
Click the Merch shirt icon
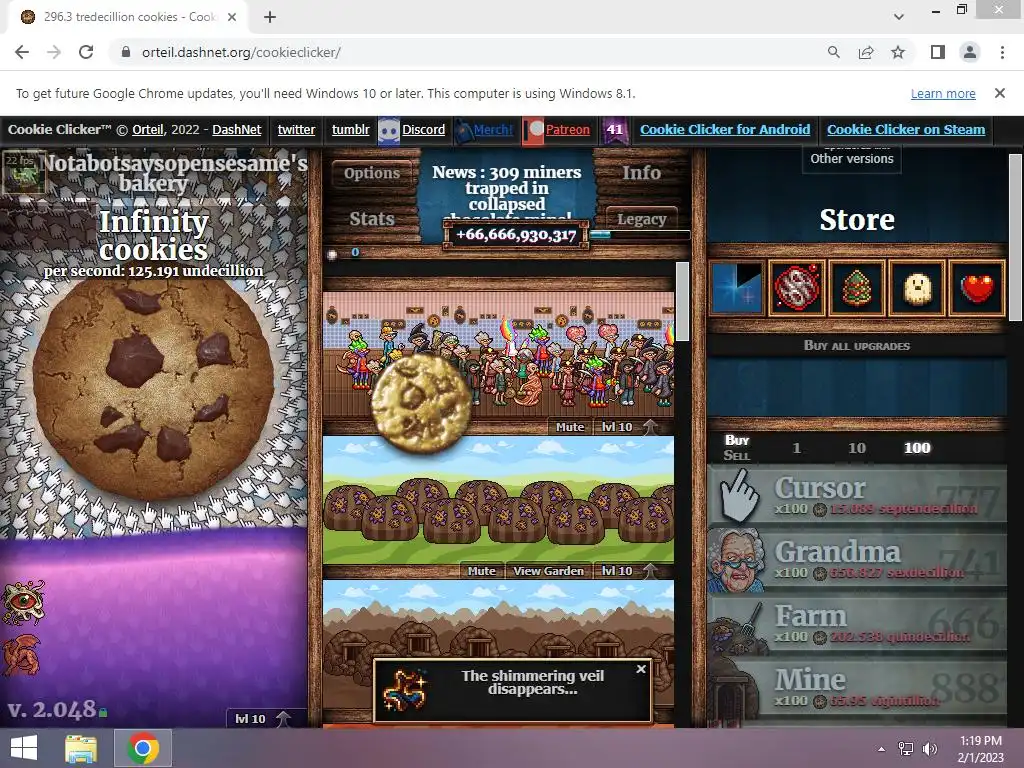[x=463, y=131]
